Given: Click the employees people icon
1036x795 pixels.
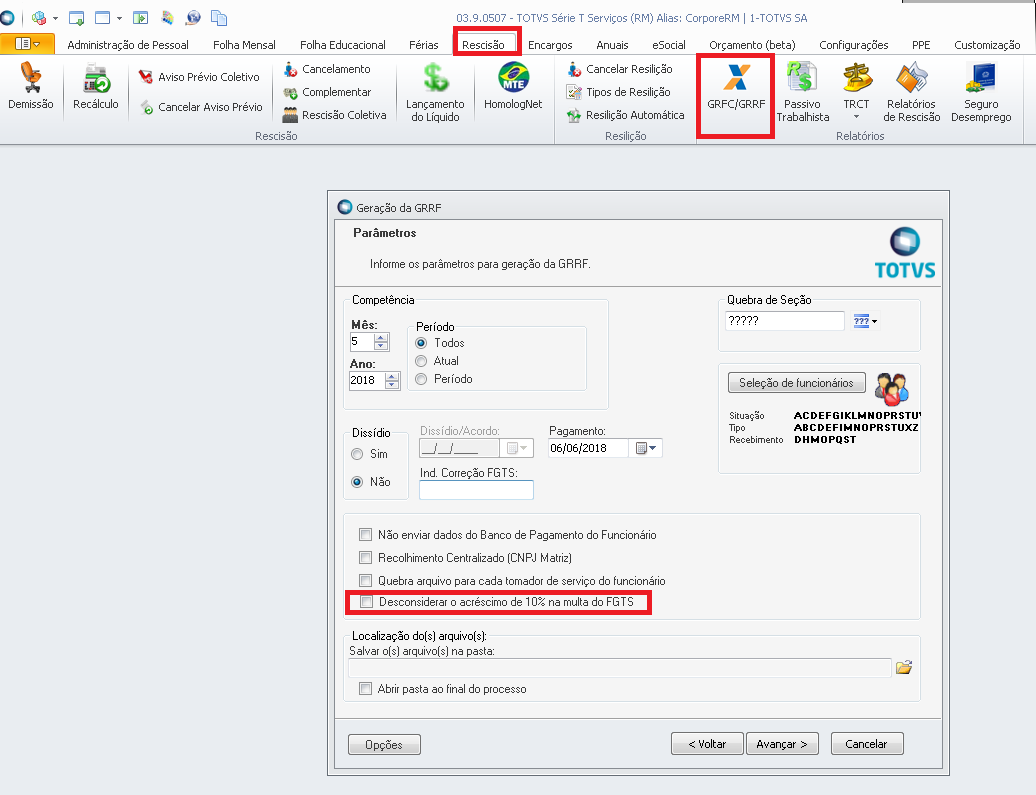Looking at the screenshot, I should click(892, 389).
